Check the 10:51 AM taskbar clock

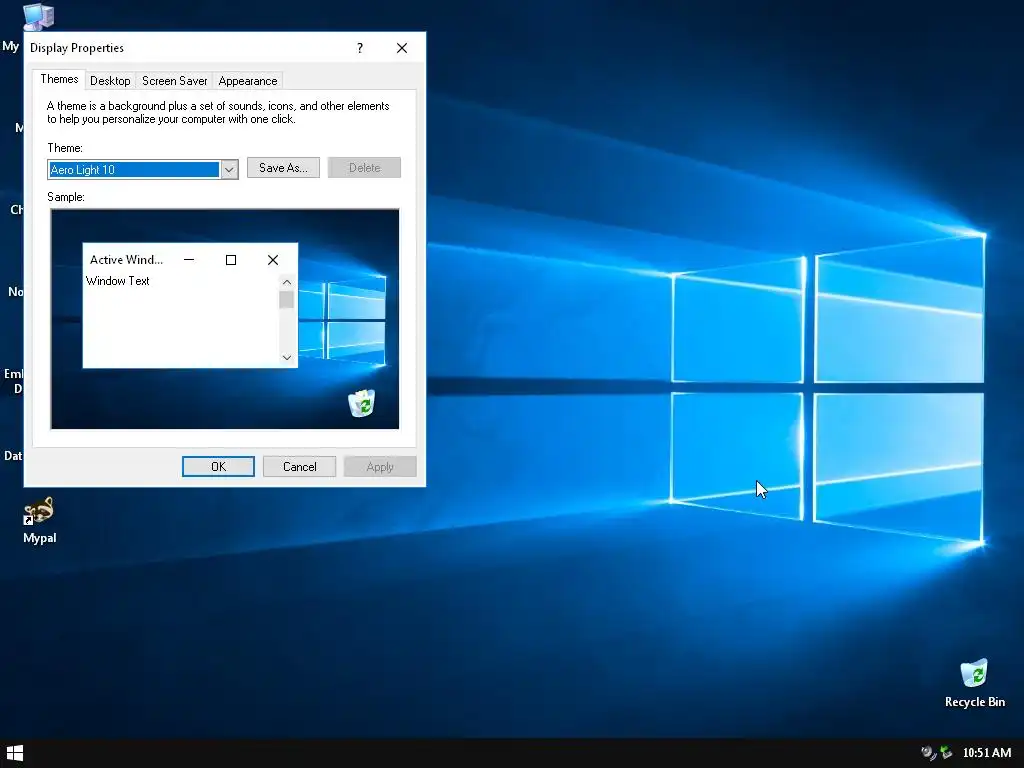987,753
